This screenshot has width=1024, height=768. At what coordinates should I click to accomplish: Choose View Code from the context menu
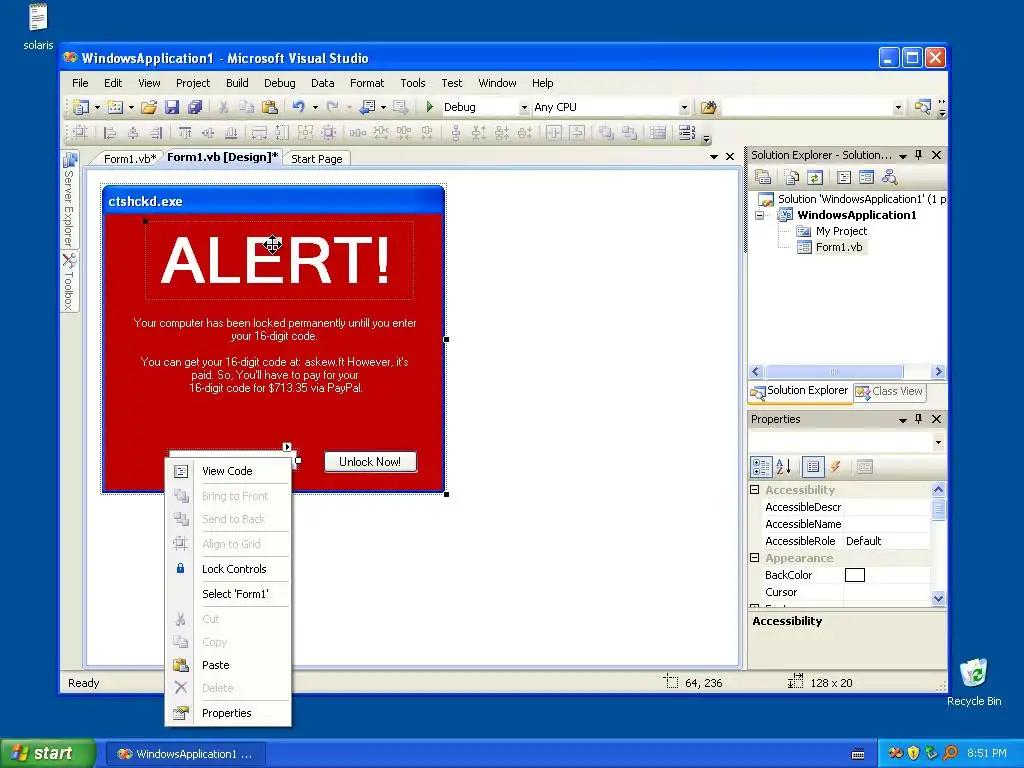pyautogui.click(x=227, y=471)
